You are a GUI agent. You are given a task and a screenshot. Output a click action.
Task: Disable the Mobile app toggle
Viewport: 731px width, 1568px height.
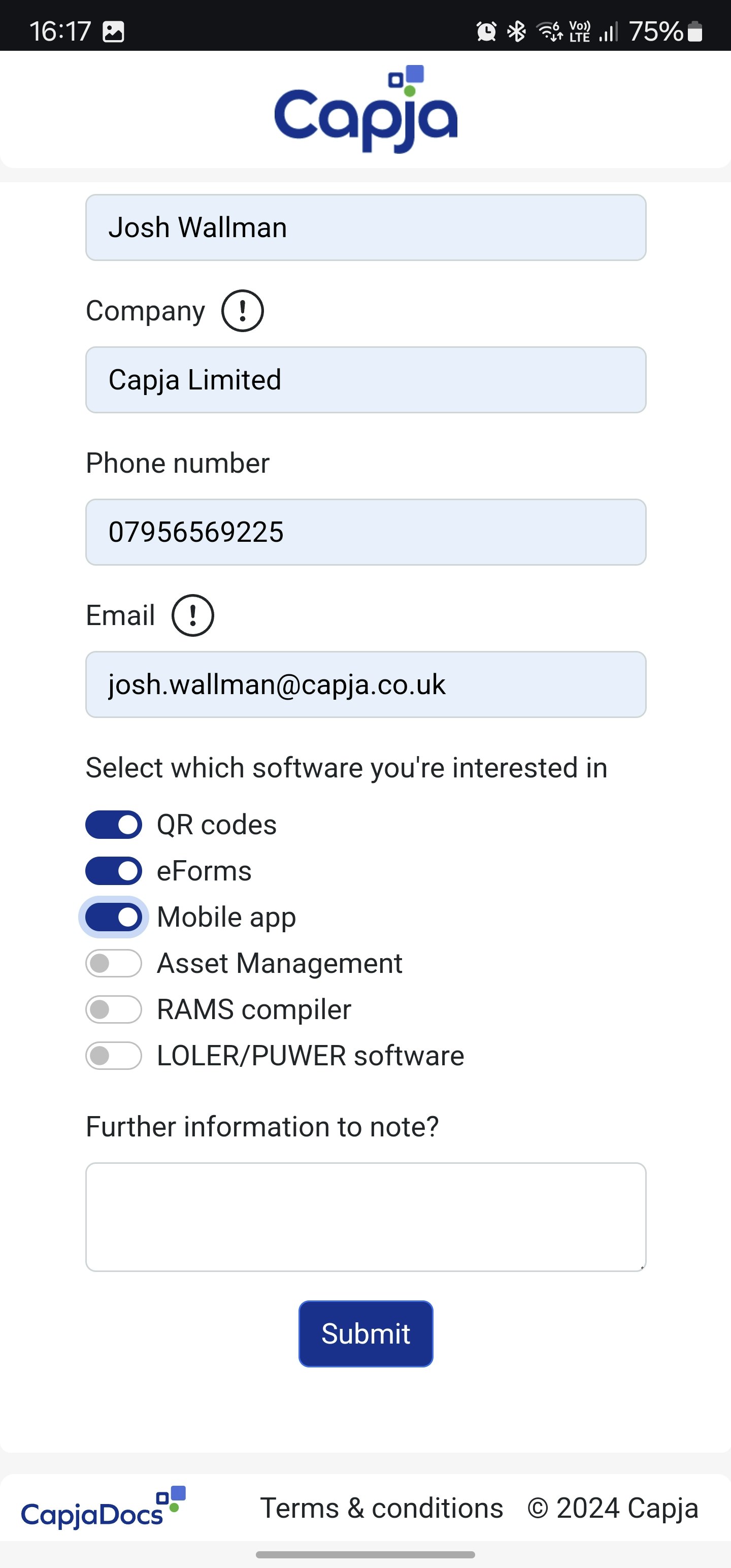pos(114,918)
